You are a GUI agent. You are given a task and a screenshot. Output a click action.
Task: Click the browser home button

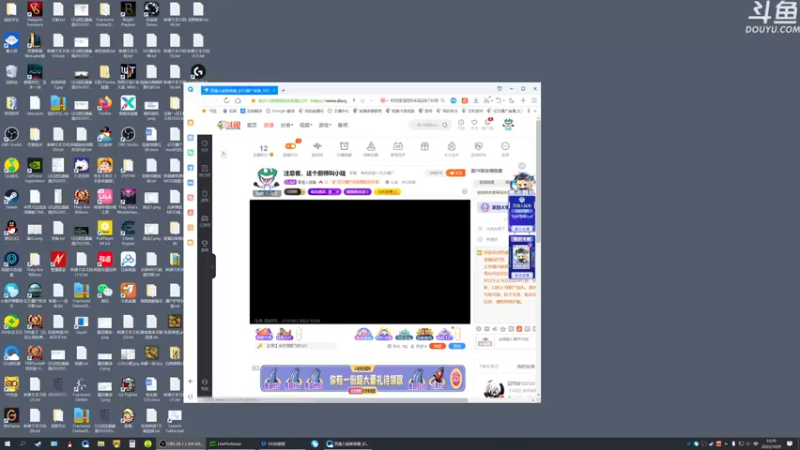pyautogui.click(x=238, y=101)
